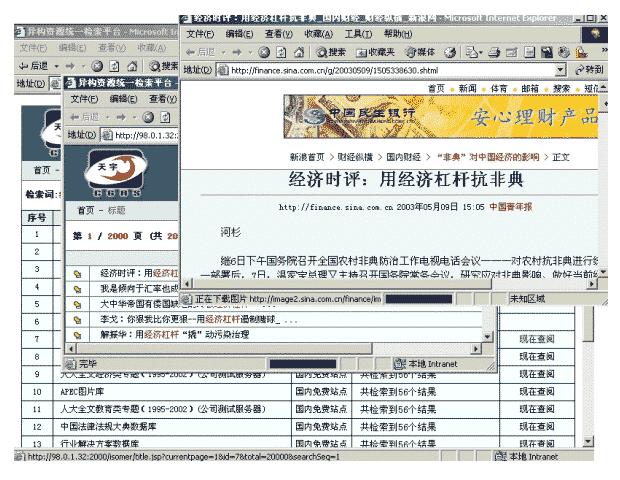The width and height of the screenshot is (620, 480).
Task: Open 工具(T) menu in Sina article window
Action: click(x=358, y=34)
